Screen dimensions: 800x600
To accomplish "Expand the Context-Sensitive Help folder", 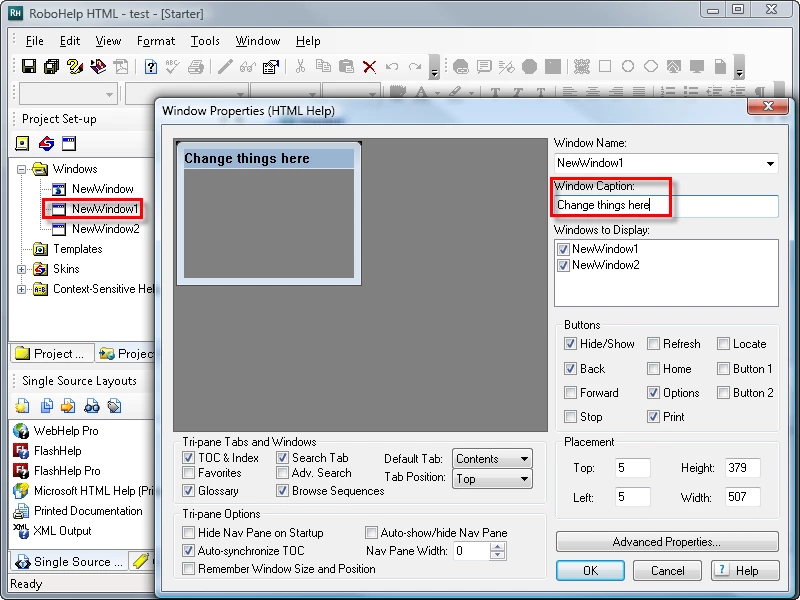I will click(x=21, y=289).
